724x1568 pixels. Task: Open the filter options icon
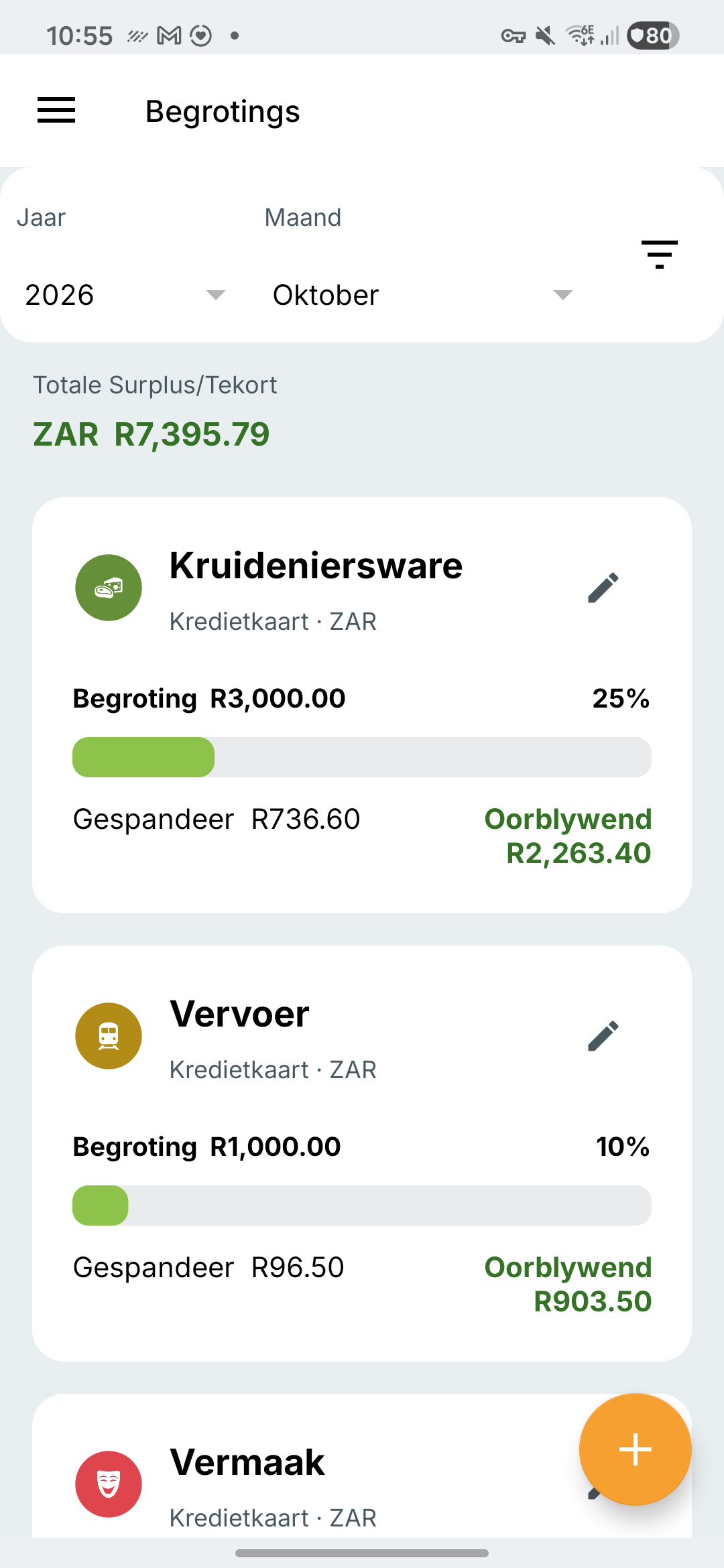click(x=660, y=255)
